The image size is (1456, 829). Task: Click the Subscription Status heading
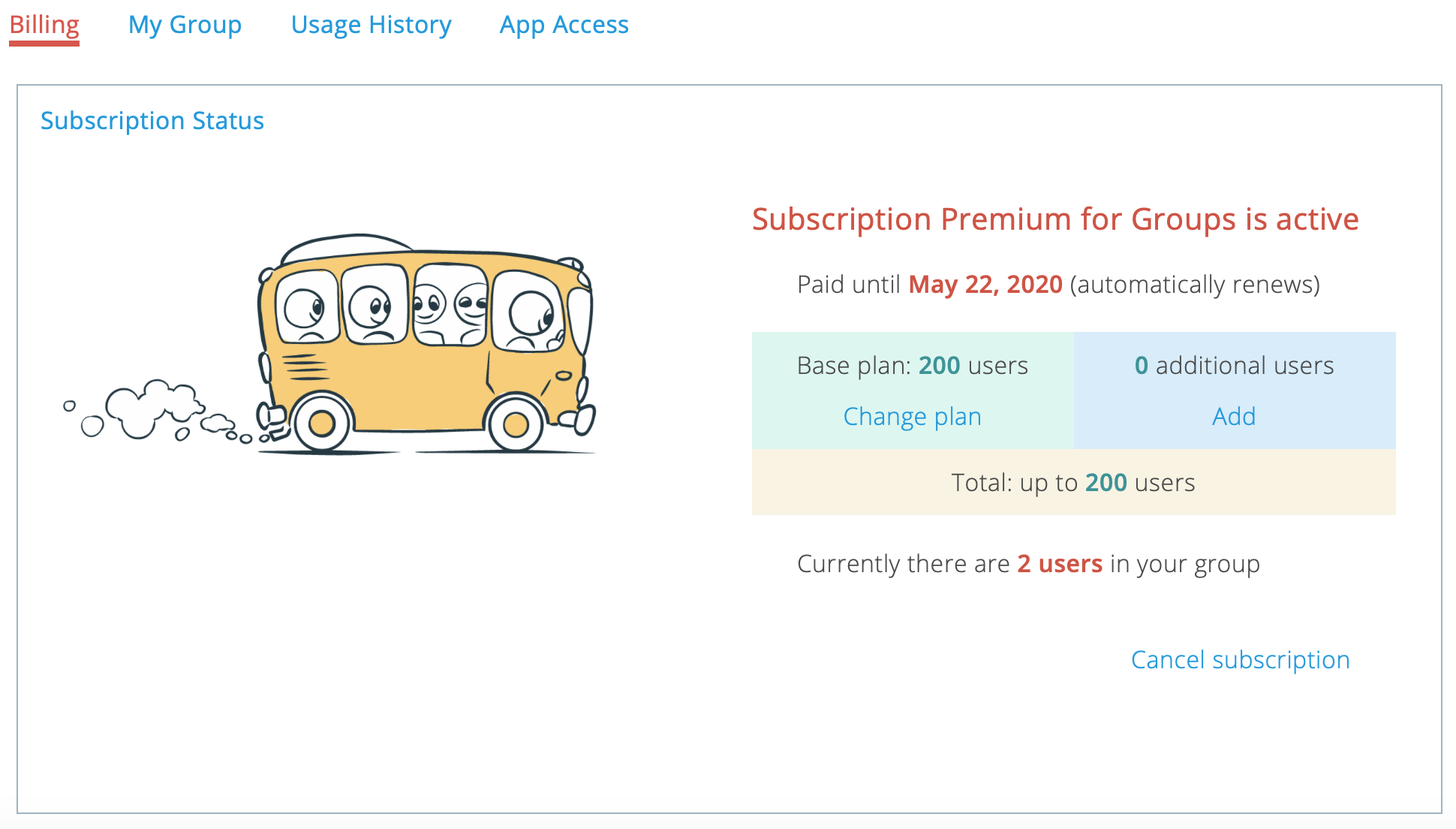click(x=152, y=121)
